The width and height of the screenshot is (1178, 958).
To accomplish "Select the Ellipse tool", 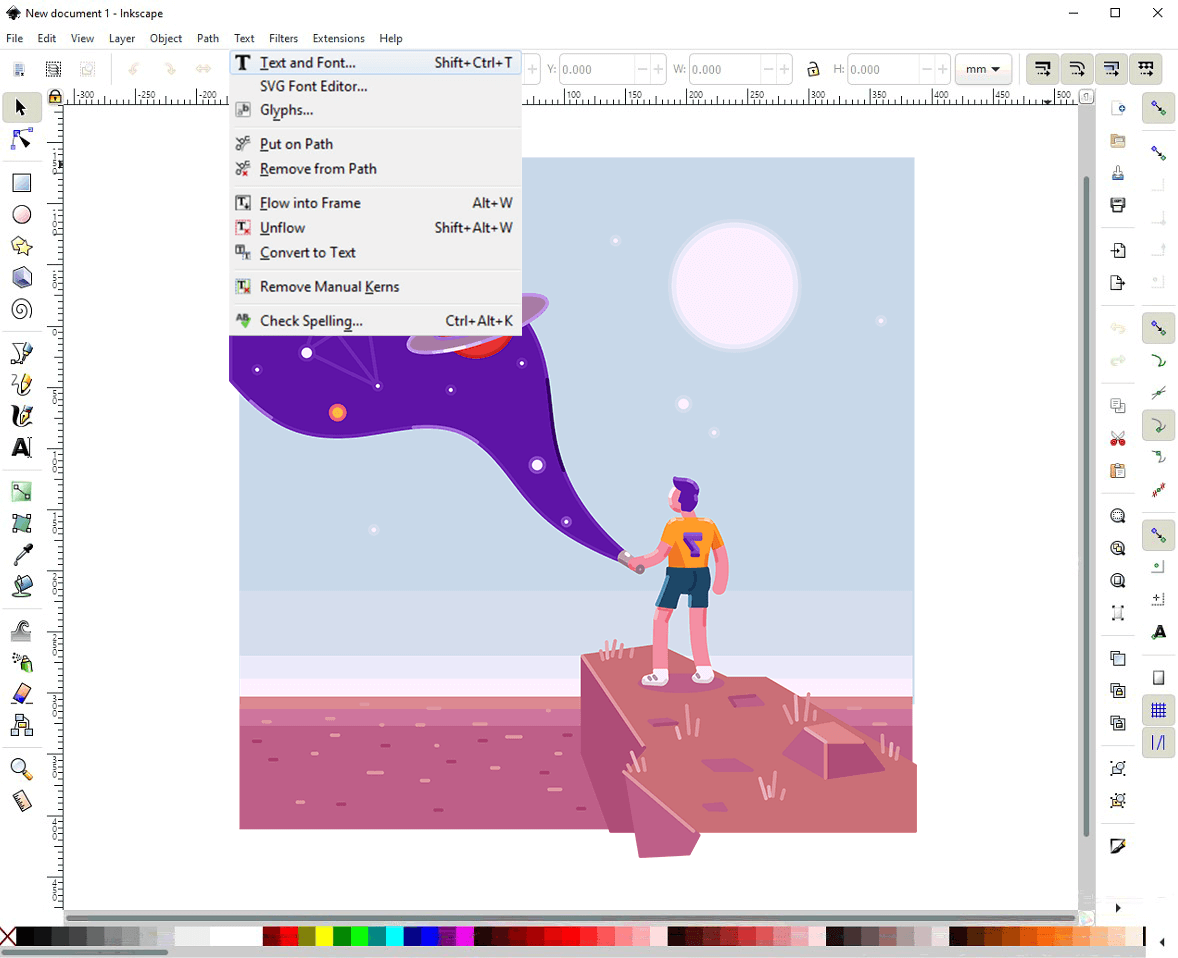I will point(21,214).
